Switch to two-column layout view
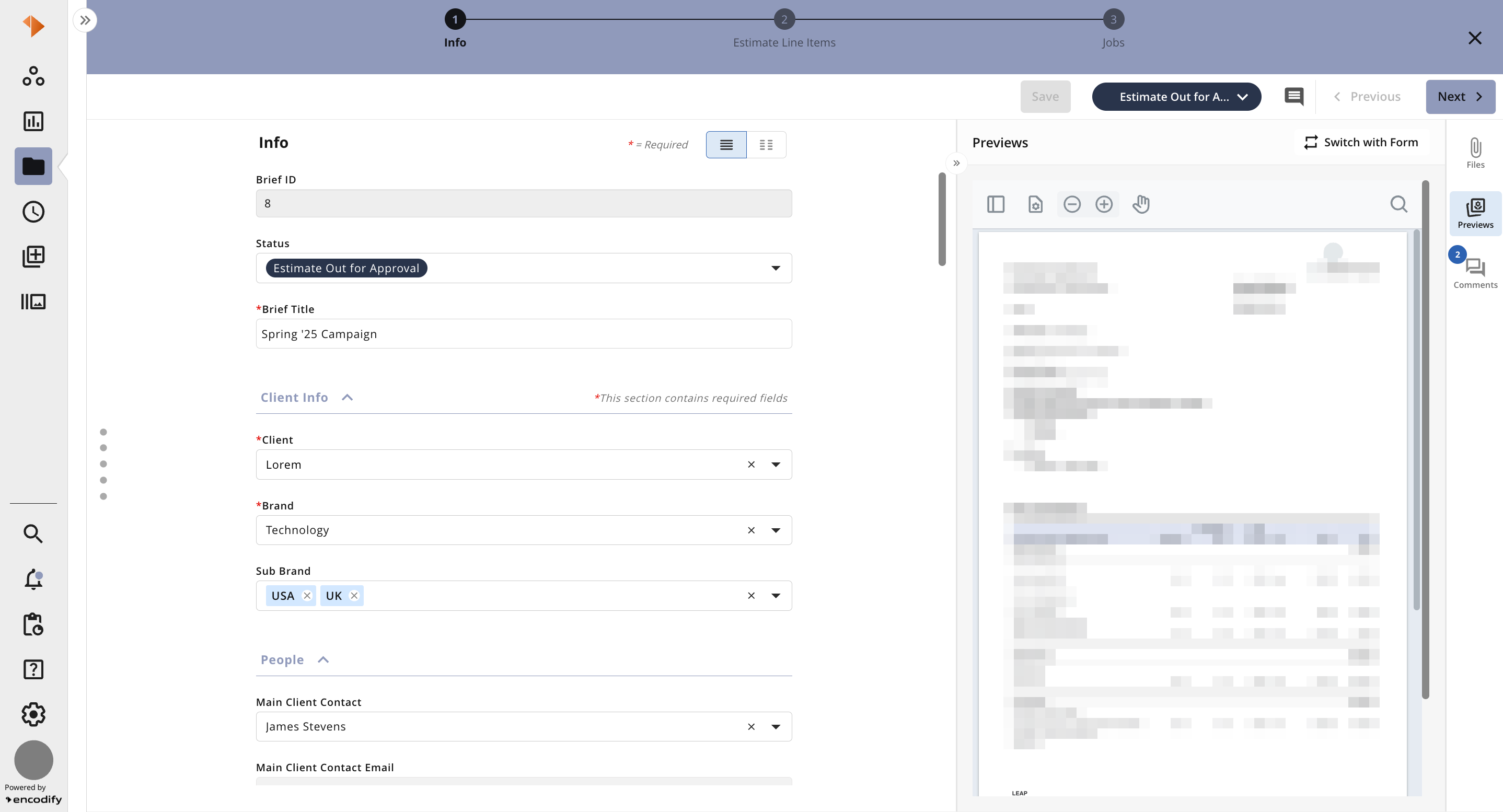The height and width of the screenshot is (812, 1503). point(766,145)
